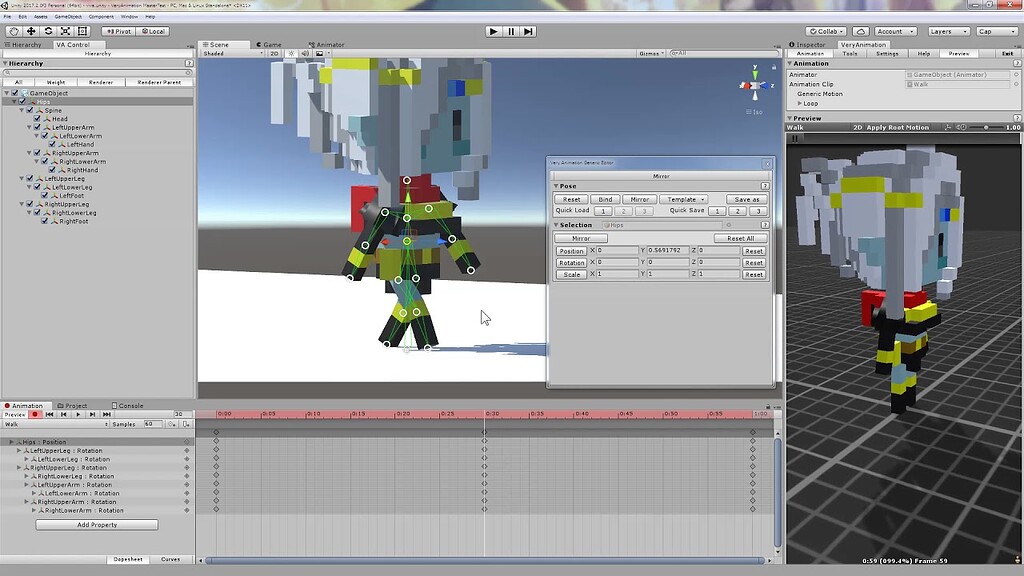
Task: Select the Rotate tool
Action: click(x=47, y=30)
